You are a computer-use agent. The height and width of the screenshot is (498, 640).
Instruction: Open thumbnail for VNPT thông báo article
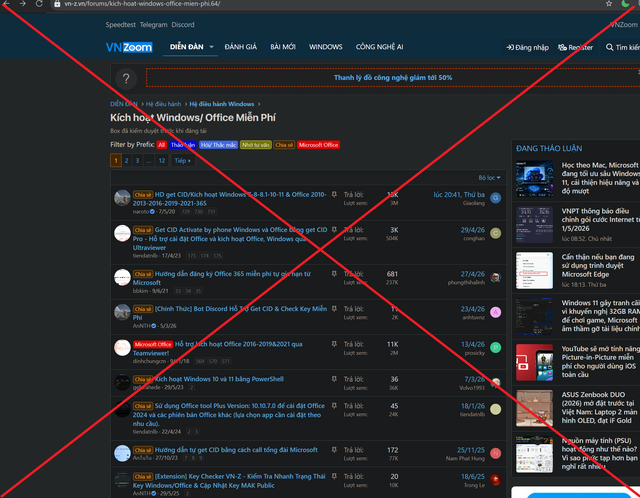pyautogui.click(x=534, y=225)
